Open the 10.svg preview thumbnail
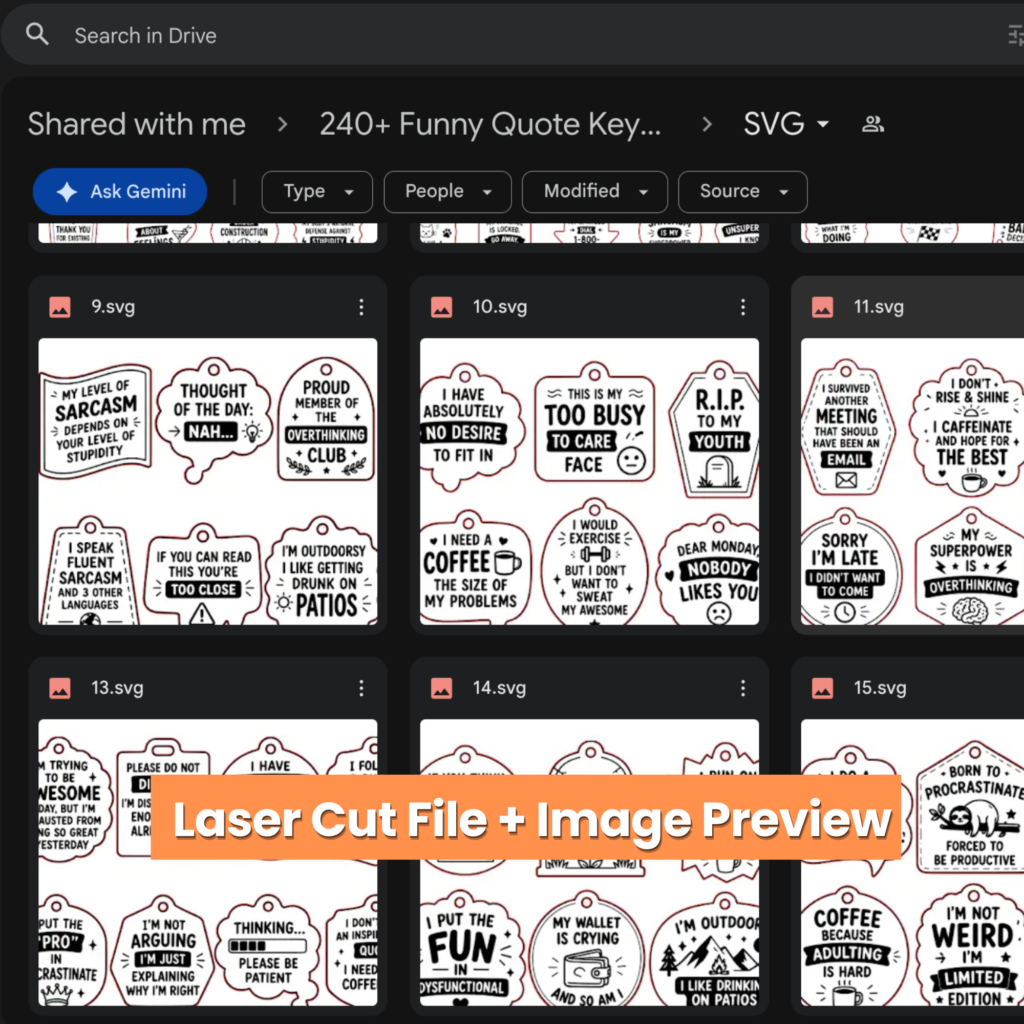 (589, 481)
